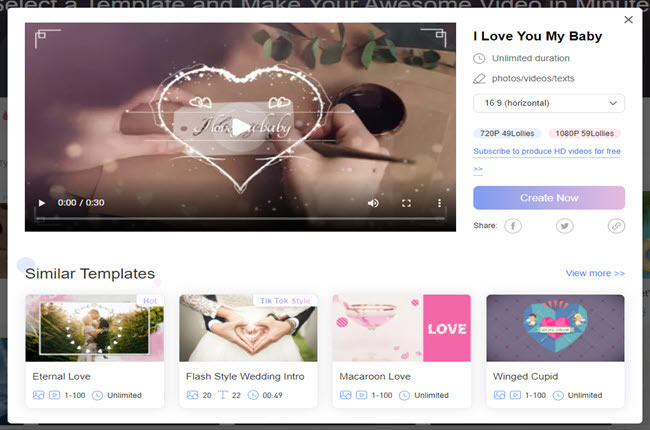Open the video more options menu
This screenshot has height=430, width=650.
439,203
